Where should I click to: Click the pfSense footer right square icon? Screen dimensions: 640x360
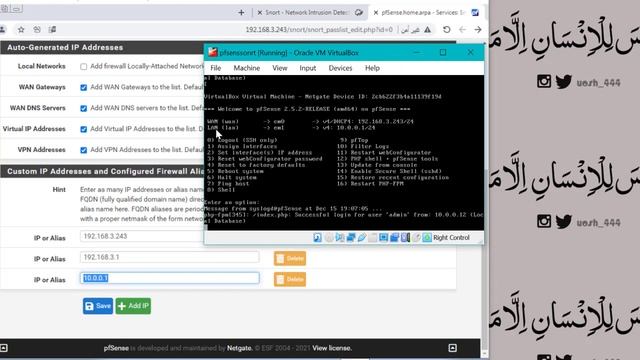coord(452,348)
